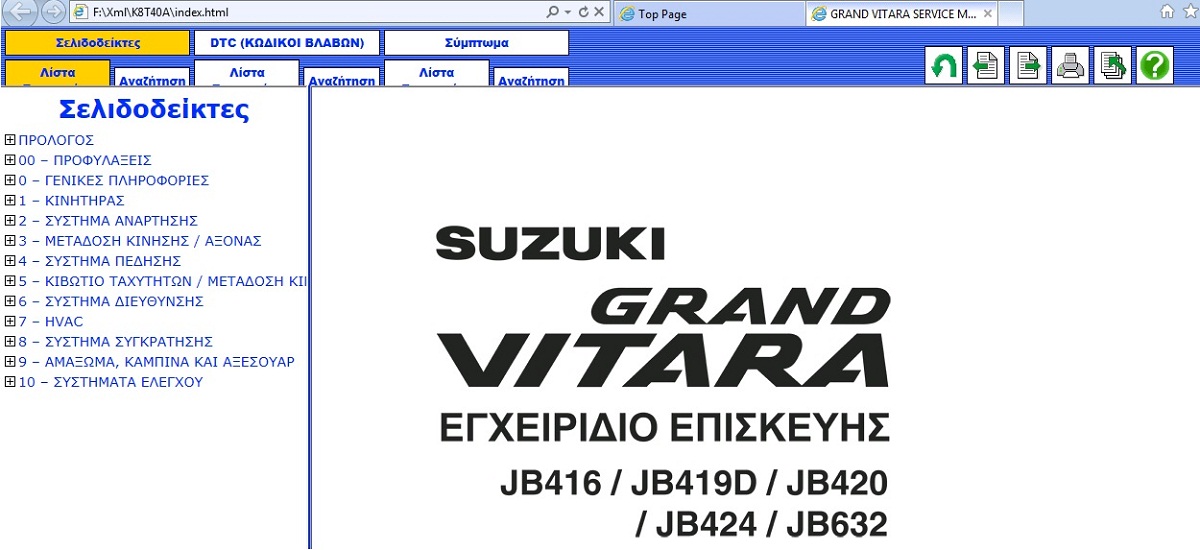The height and width of the screenshot is (550, 1200).
Task: Open the address bar search dropdown arrow
Action: pos(568,12)
